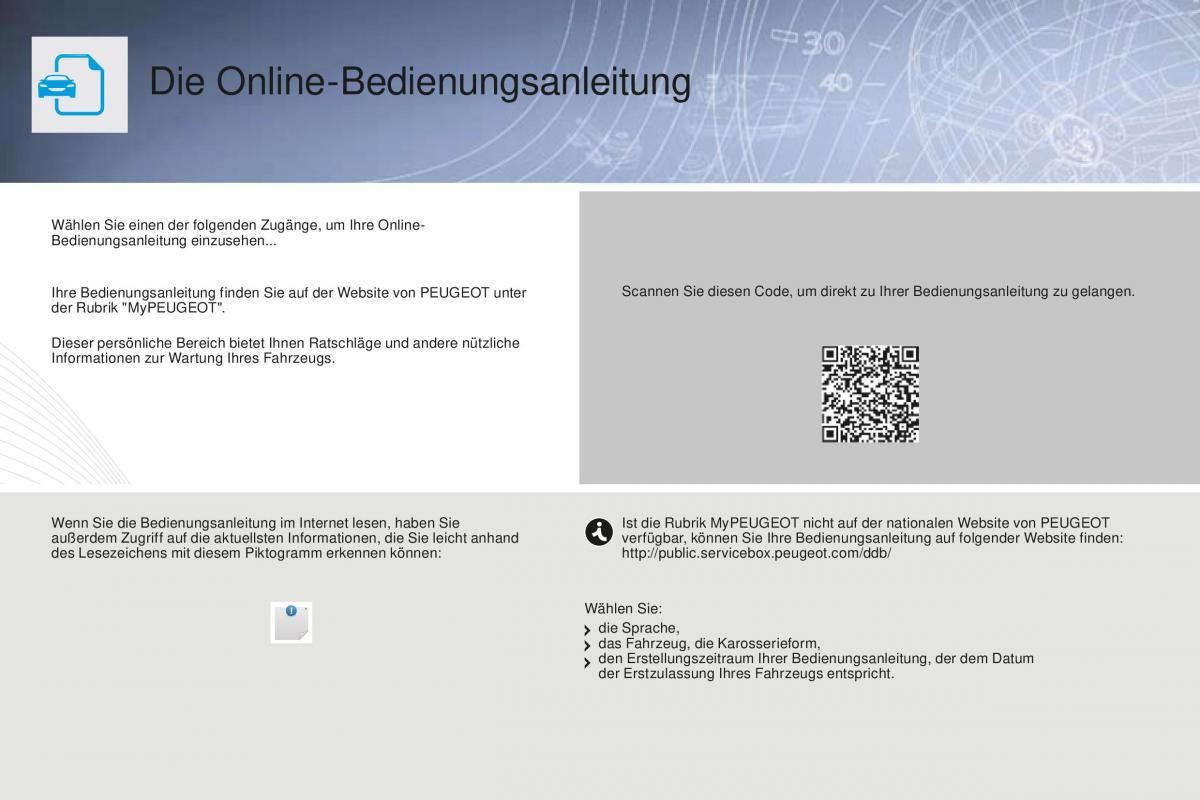1200x800 pixels.
Task: Click the chevron before 'die Sprache,'
Action: [587, 631]
